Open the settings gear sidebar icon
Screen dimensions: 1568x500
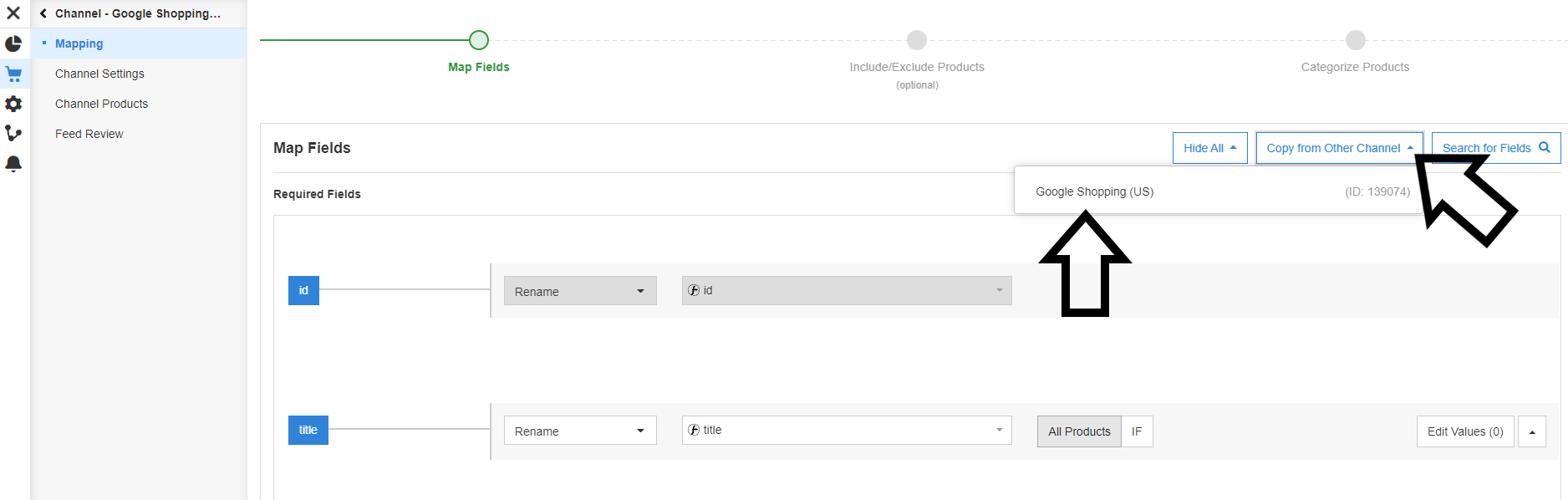tap(13, 104)
